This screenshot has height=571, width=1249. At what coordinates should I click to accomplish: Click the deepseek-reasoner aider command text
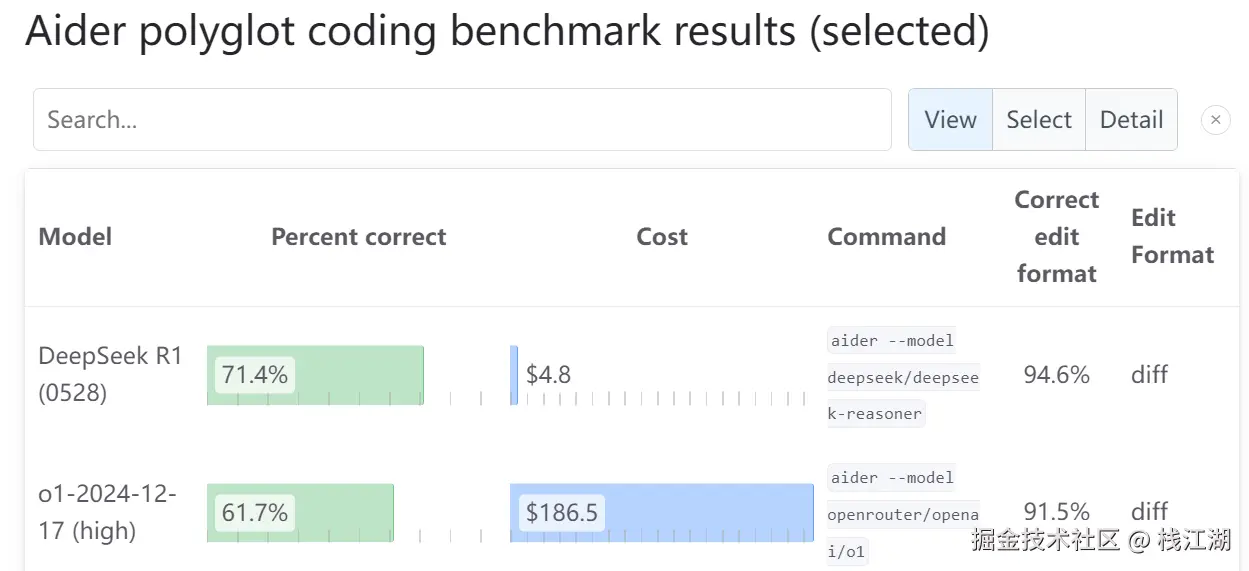point(903,377)
